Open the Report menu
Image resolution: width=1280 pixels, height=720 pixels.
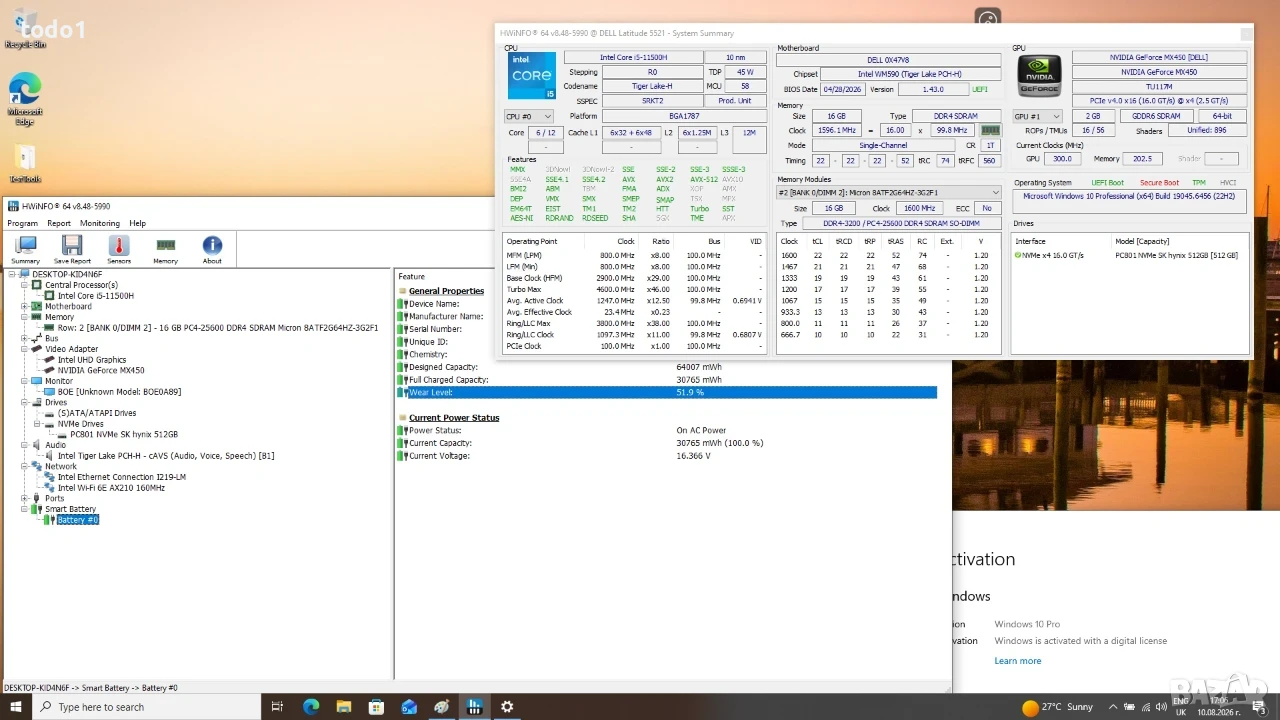pos(59,223)
